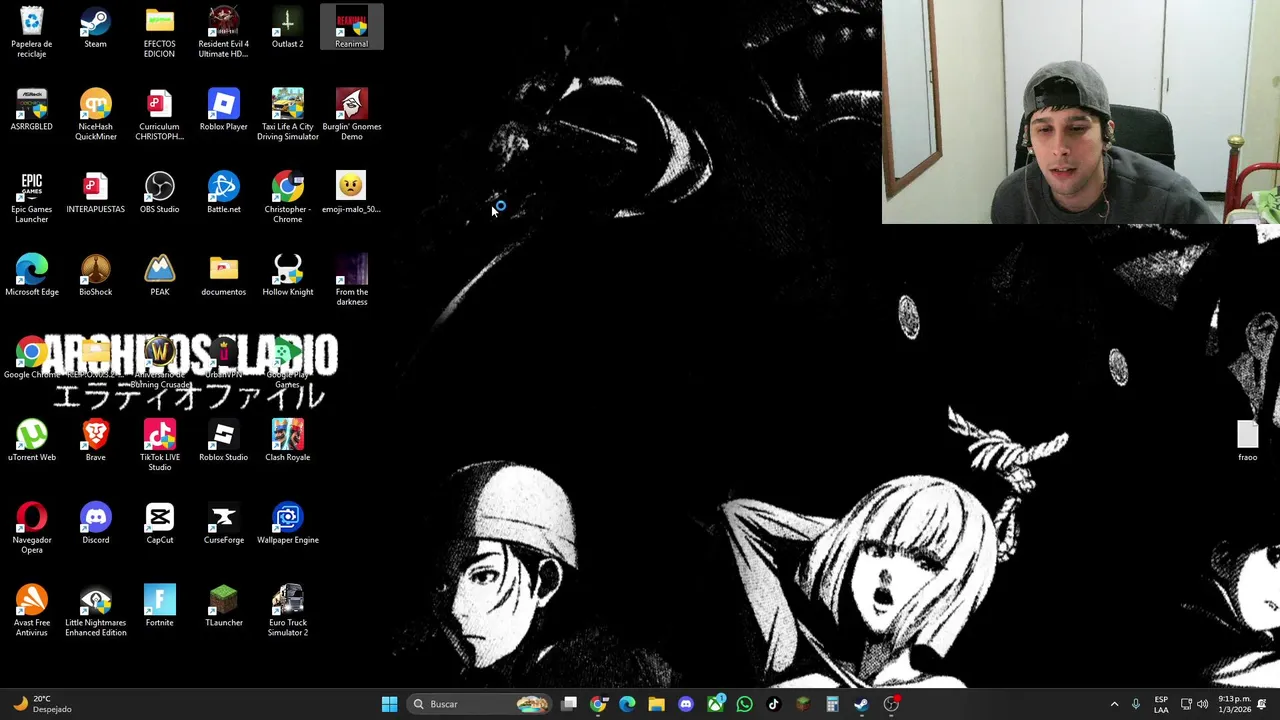The image size is (1280, 720).
Task: Select Taxi Life A City Driving Simulator icon
Action: [287, 115]
